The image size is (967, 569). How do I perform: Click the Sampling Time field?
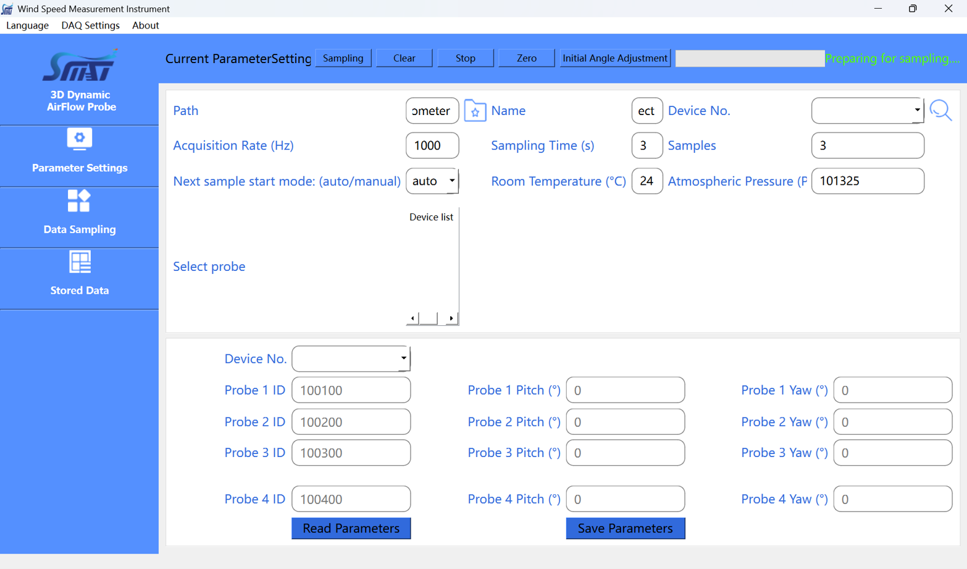tap(647, 145)
